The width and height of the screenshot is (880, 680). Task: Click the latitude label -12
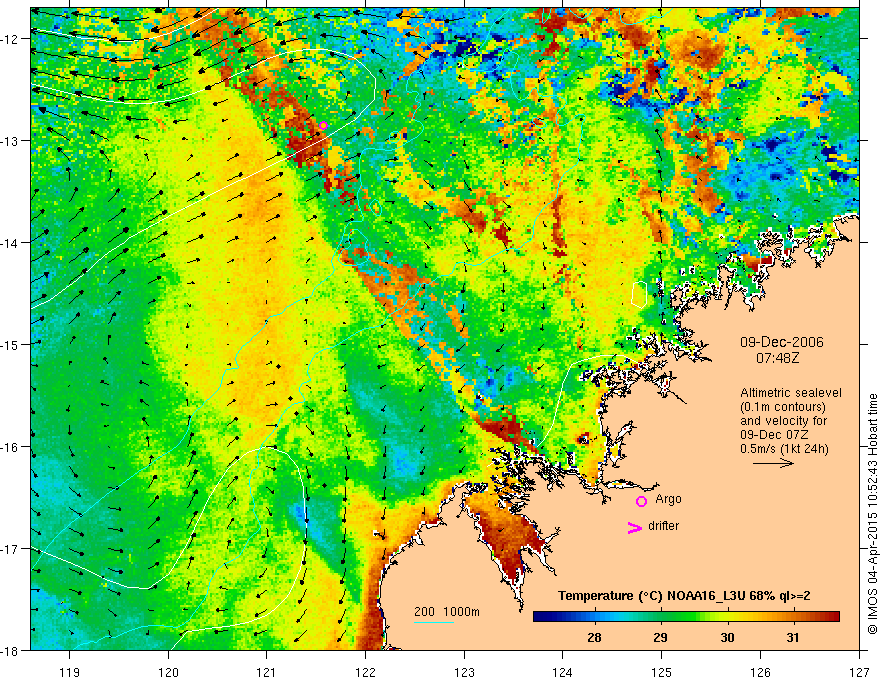pos(11,39)
